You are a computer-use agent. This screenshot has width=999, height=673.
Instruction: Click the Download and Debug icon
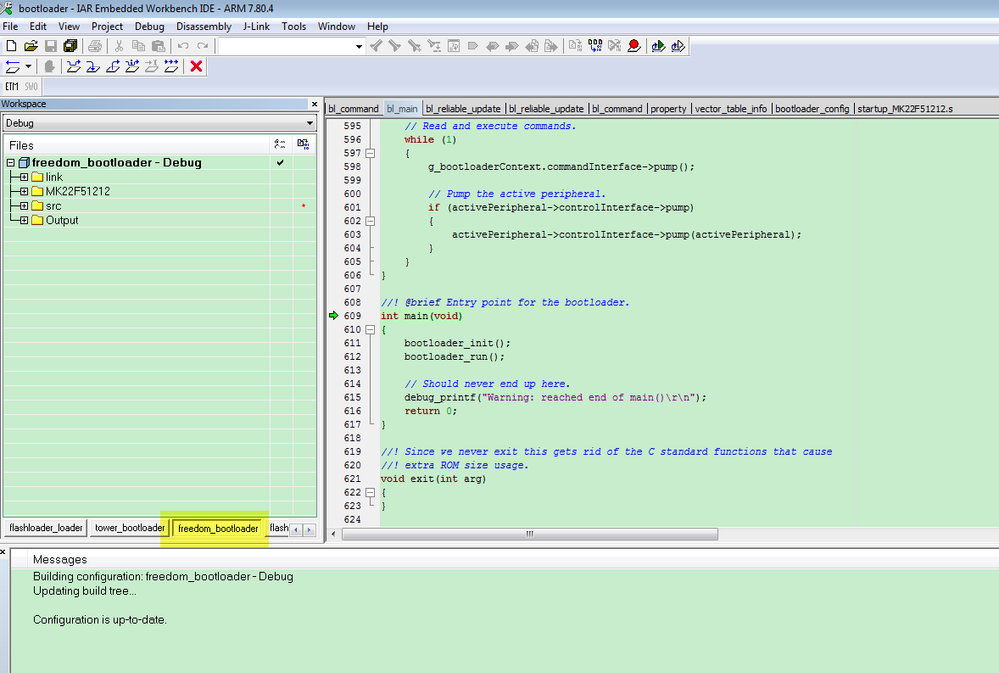(x=657, y=46)
